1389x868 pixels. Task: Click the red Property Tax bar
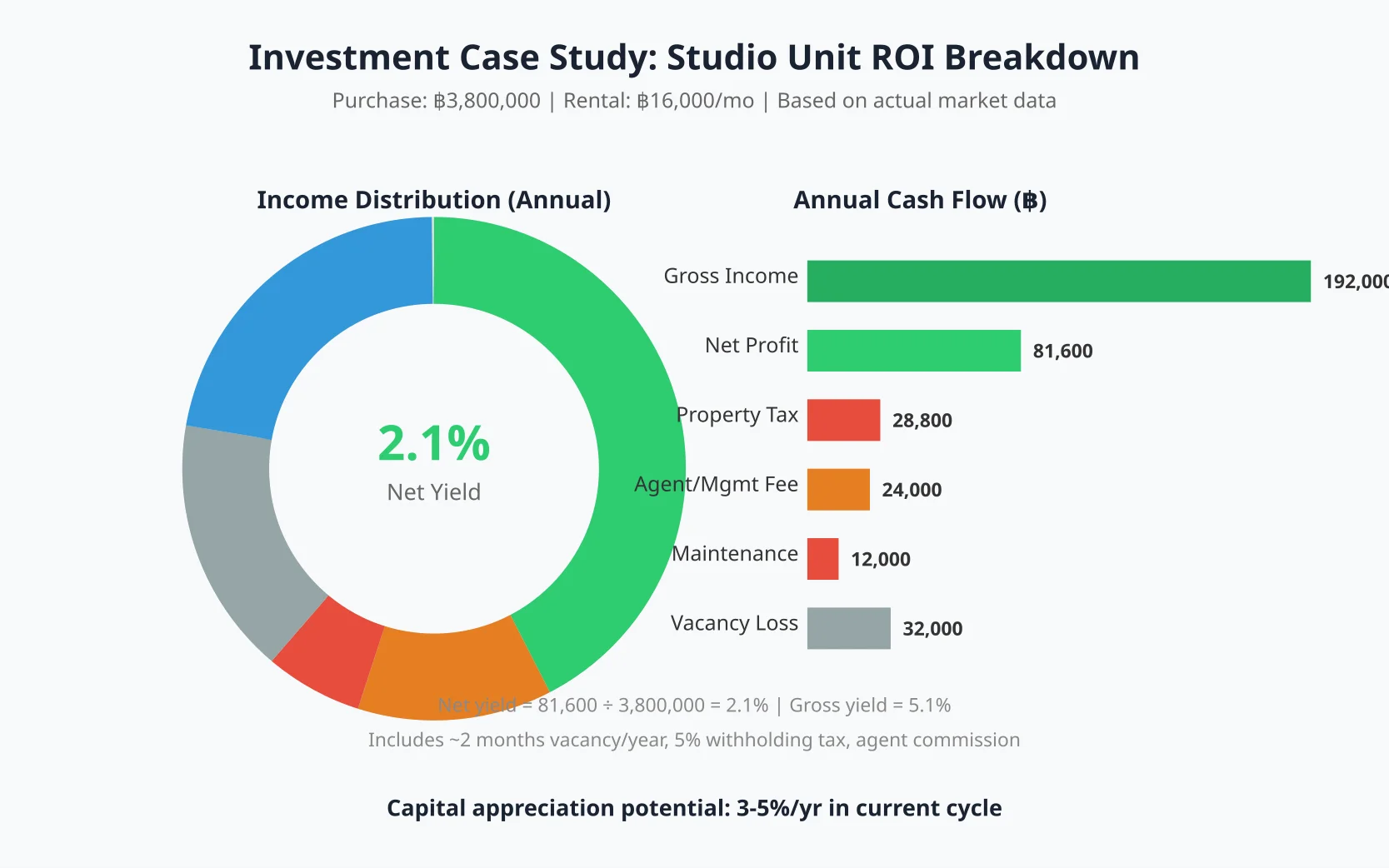click(844, 420)
